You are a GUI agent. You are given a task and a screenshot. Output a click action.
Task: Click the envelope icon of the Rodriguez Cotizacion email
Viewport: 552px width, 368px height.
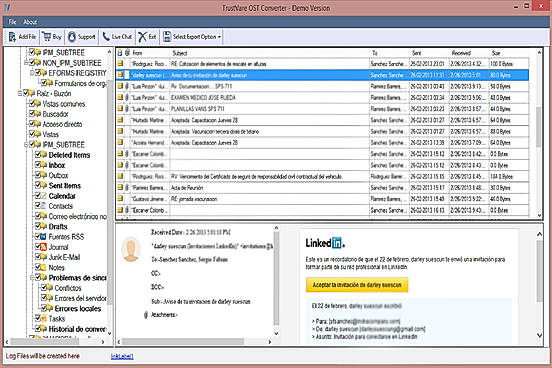coord(120,64)
